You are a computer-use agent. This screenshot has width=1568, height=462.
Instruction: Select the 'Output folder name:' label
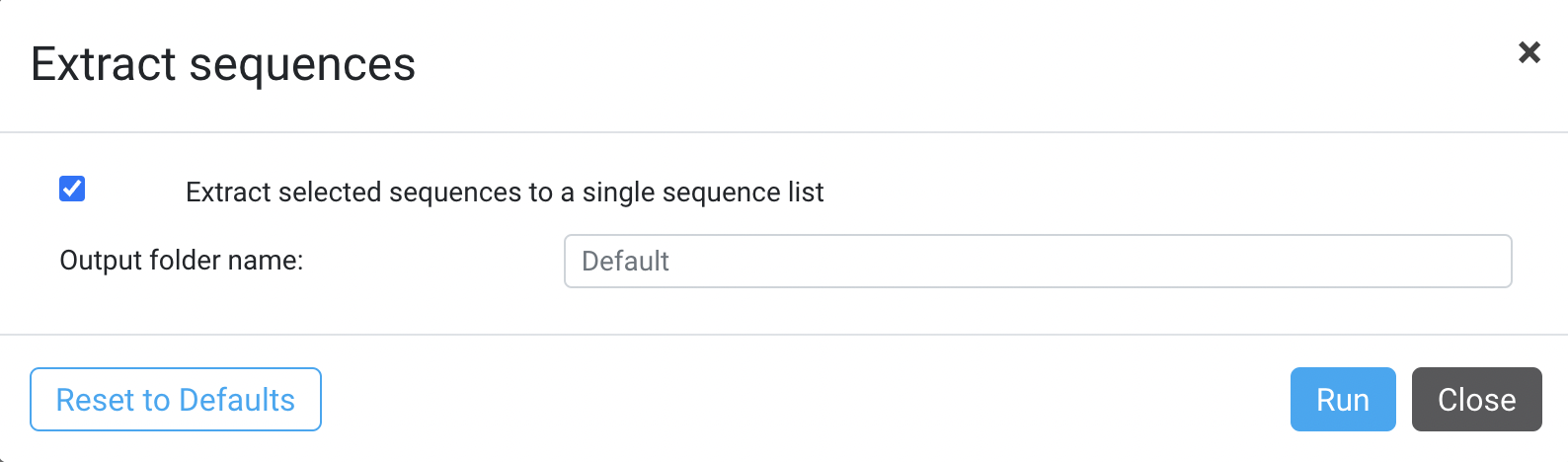[x=182, y=261]
